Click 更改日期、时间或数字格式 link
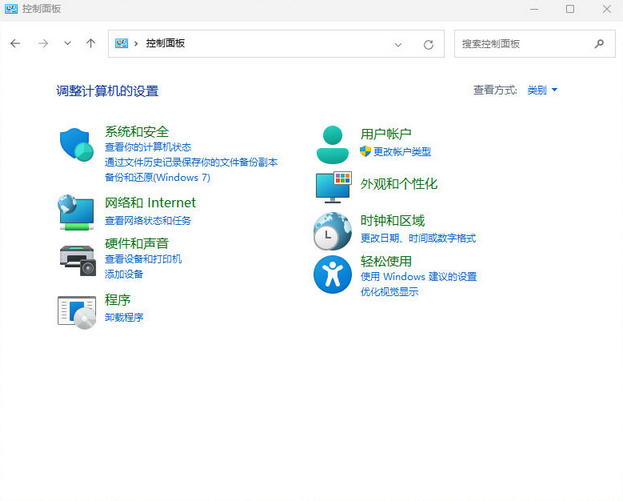623x501 pixels. (418, 238)
